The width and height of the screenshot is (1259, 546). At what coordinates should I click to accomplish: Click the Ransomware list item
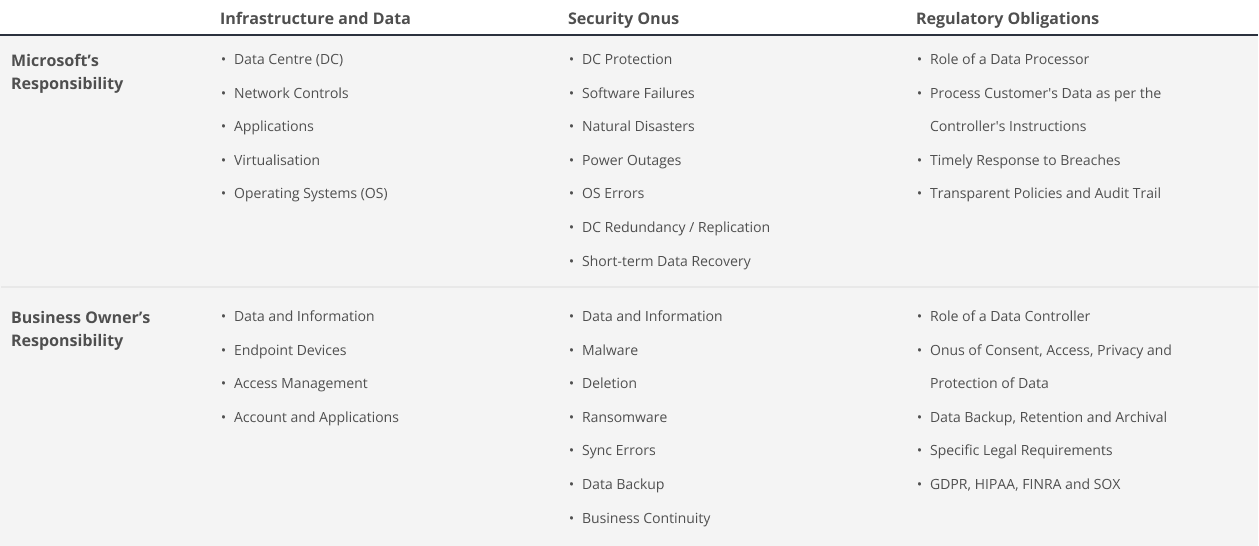[624, 417]
